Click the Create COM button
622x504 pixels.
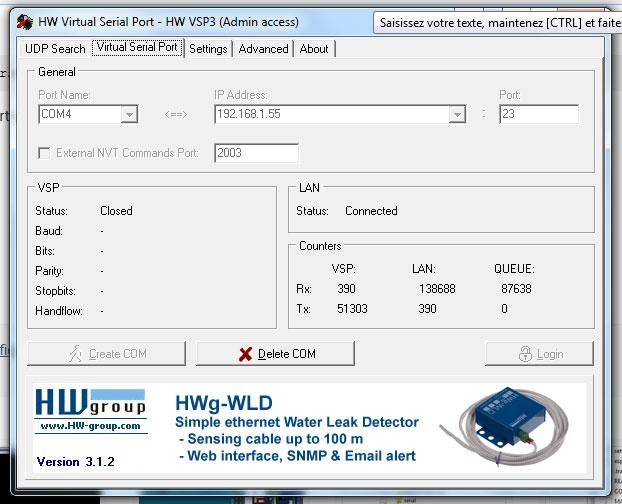(x=106, y=353)
